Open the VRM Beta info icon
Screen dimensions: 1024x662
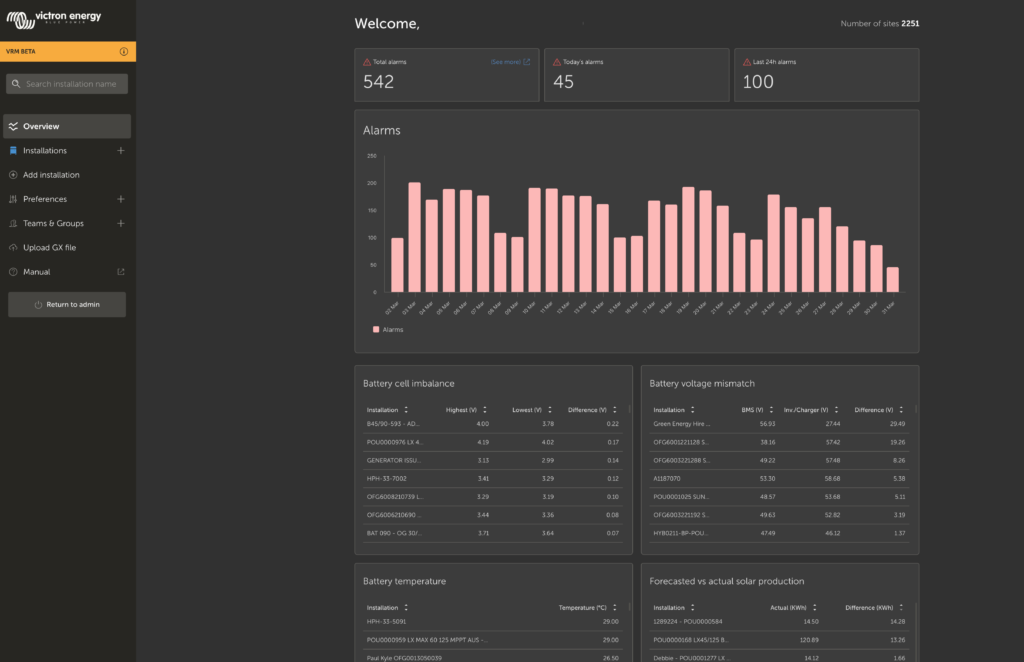(x=123, y=52)
